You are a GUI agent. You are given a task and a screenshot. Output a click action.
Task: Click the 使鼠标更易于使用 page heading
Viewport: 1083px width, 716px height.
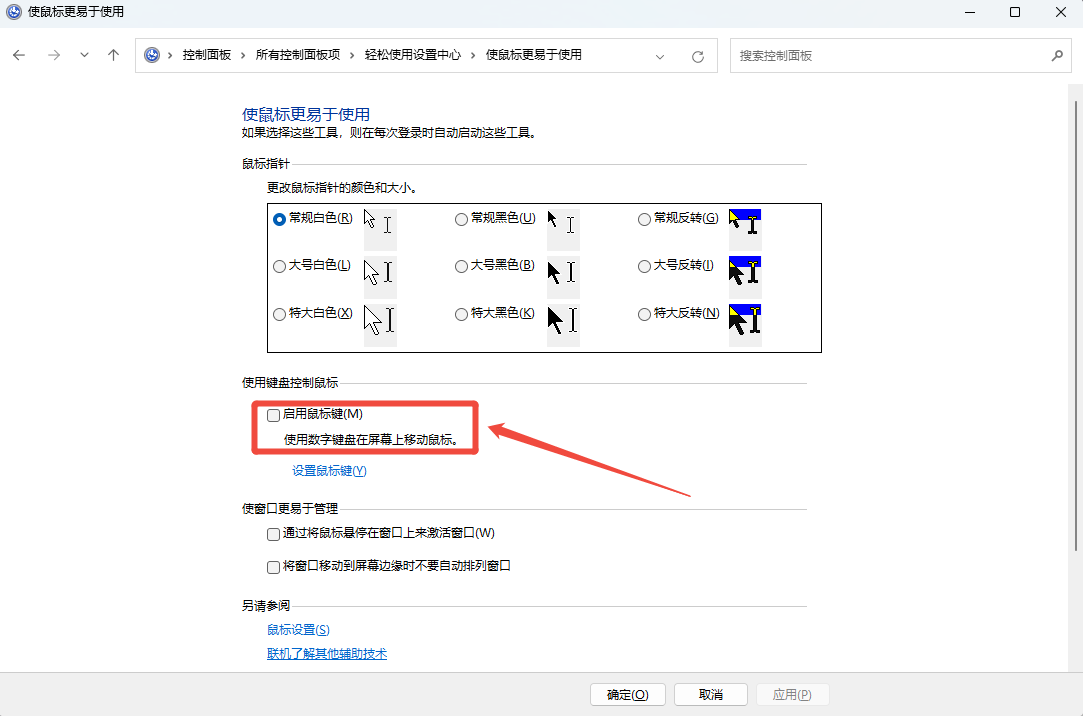coord(306,115)
